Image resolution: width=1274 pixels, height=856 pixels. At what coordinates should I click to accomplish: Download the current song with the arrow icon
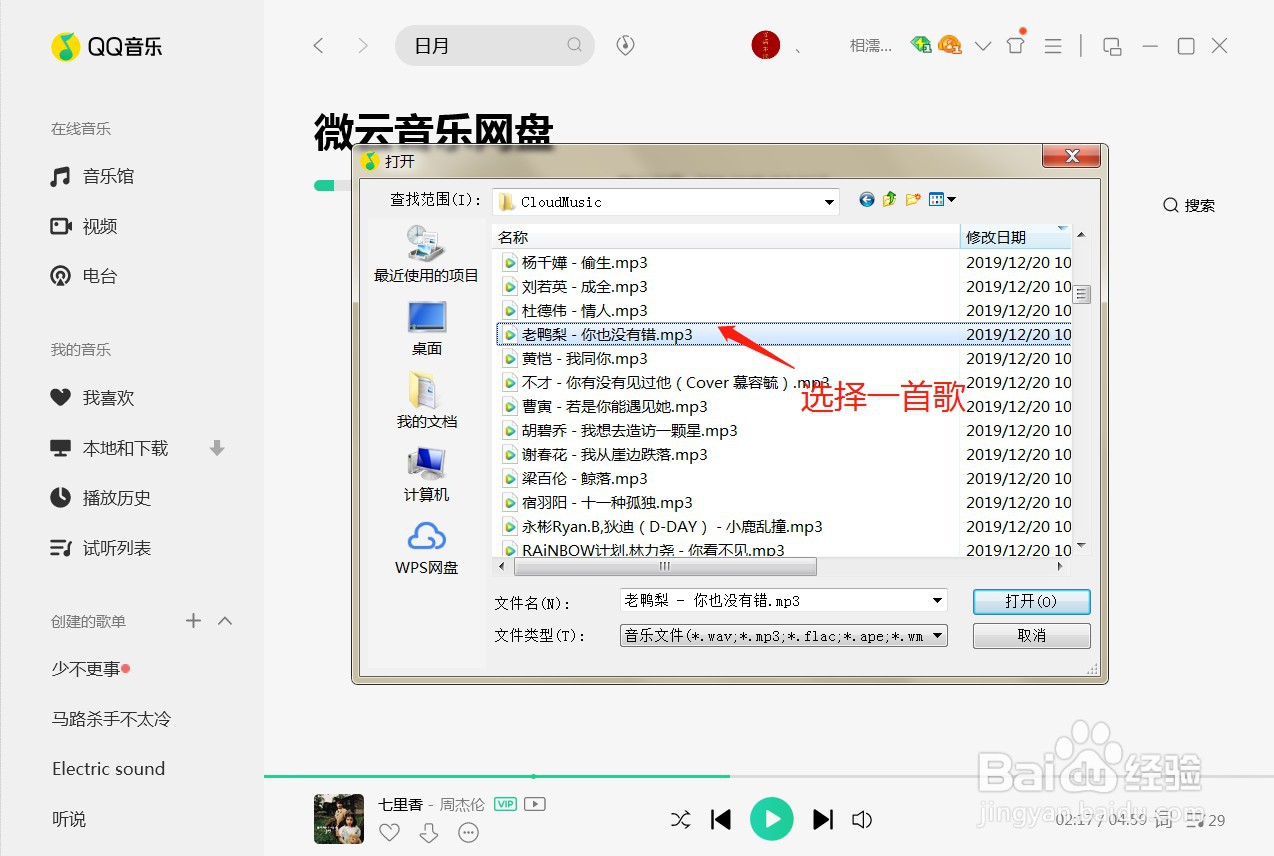(429, 833)
